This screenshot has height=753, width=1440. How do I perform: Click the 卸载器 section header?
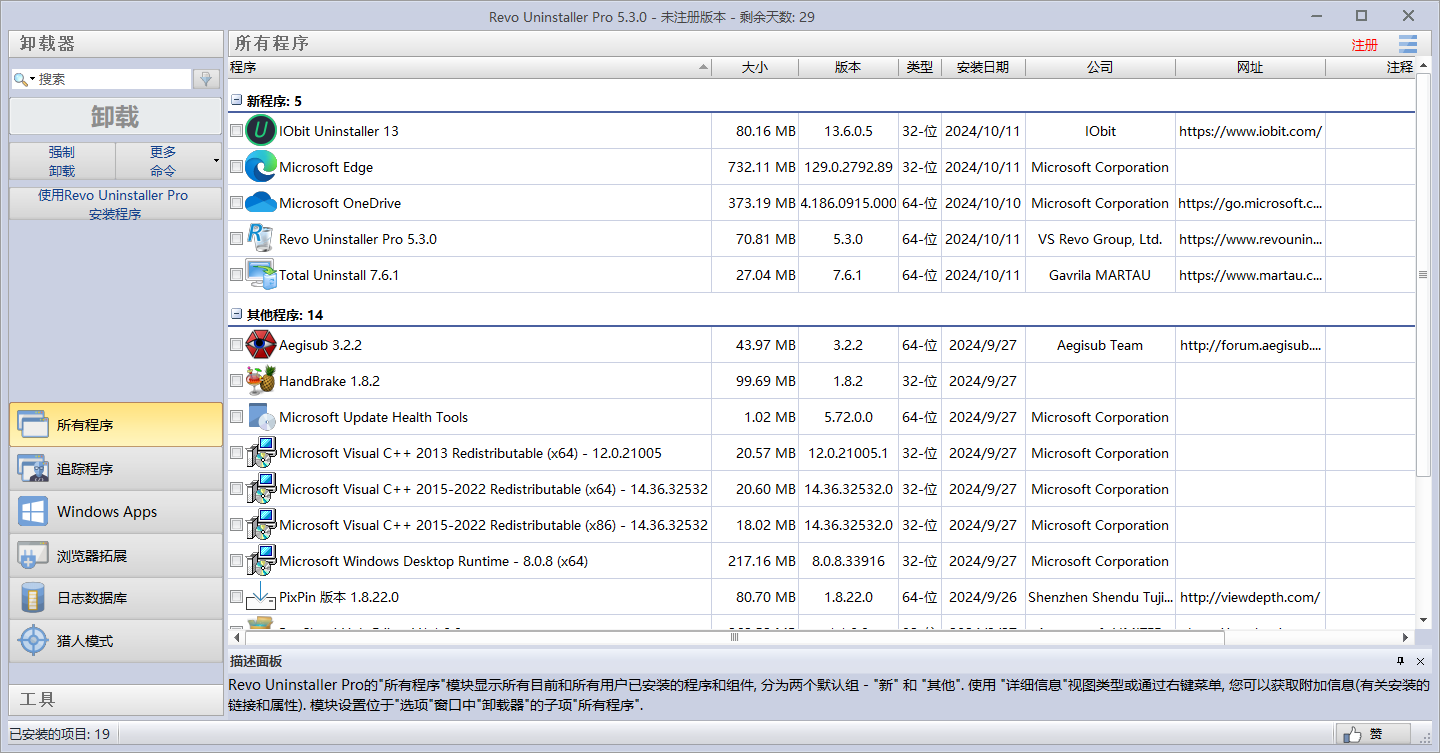pyautogui.click(x=116, y=44)
